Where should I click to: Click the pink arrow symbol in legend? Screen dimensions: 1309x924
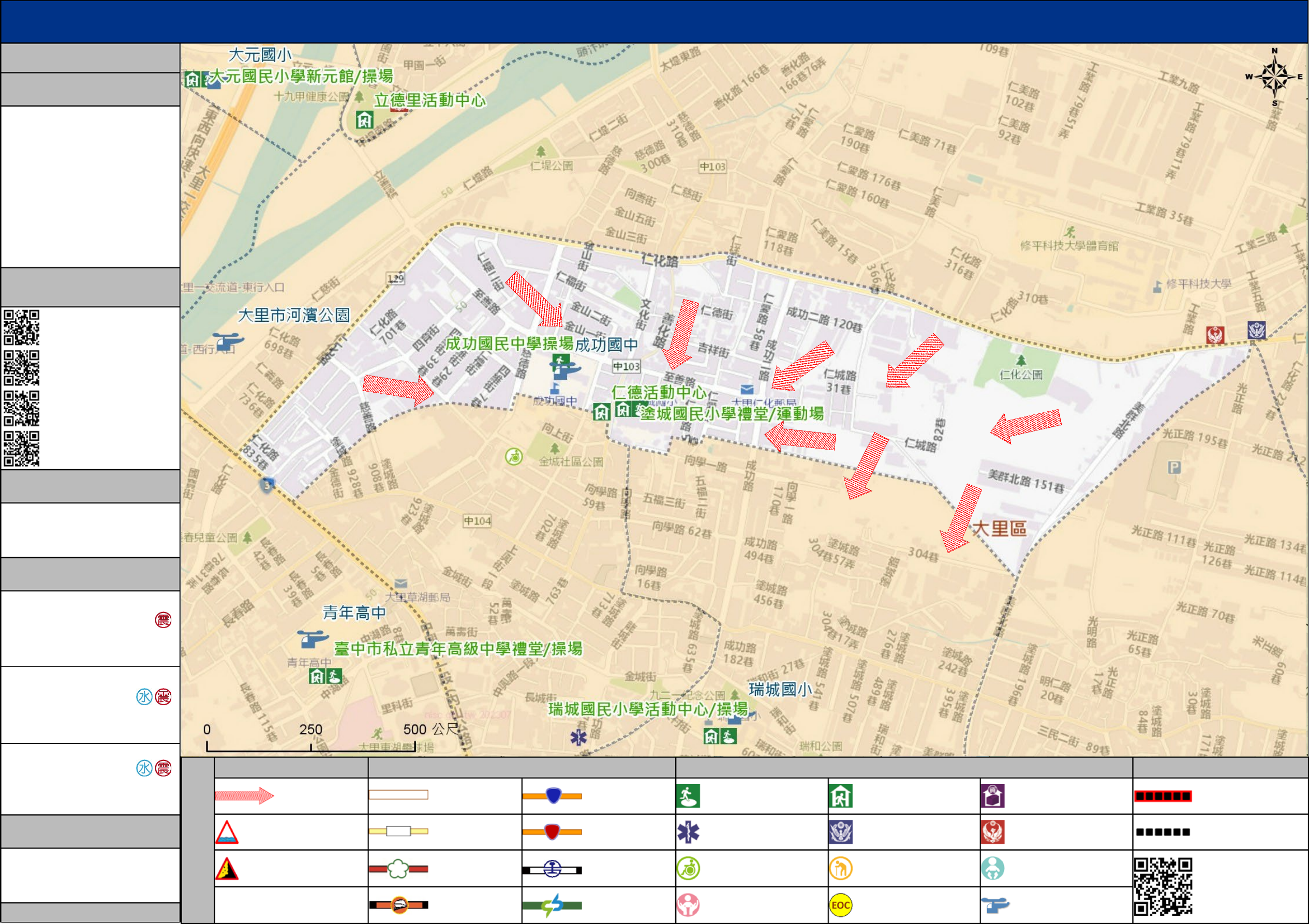245,796
